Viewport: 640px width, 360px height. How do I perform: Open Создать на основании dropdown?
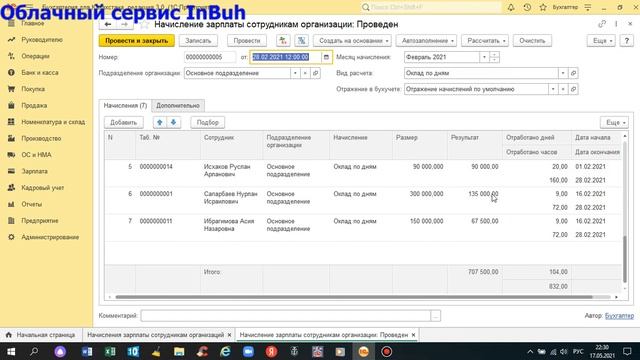pyautogui.click(x=353, y=40)
